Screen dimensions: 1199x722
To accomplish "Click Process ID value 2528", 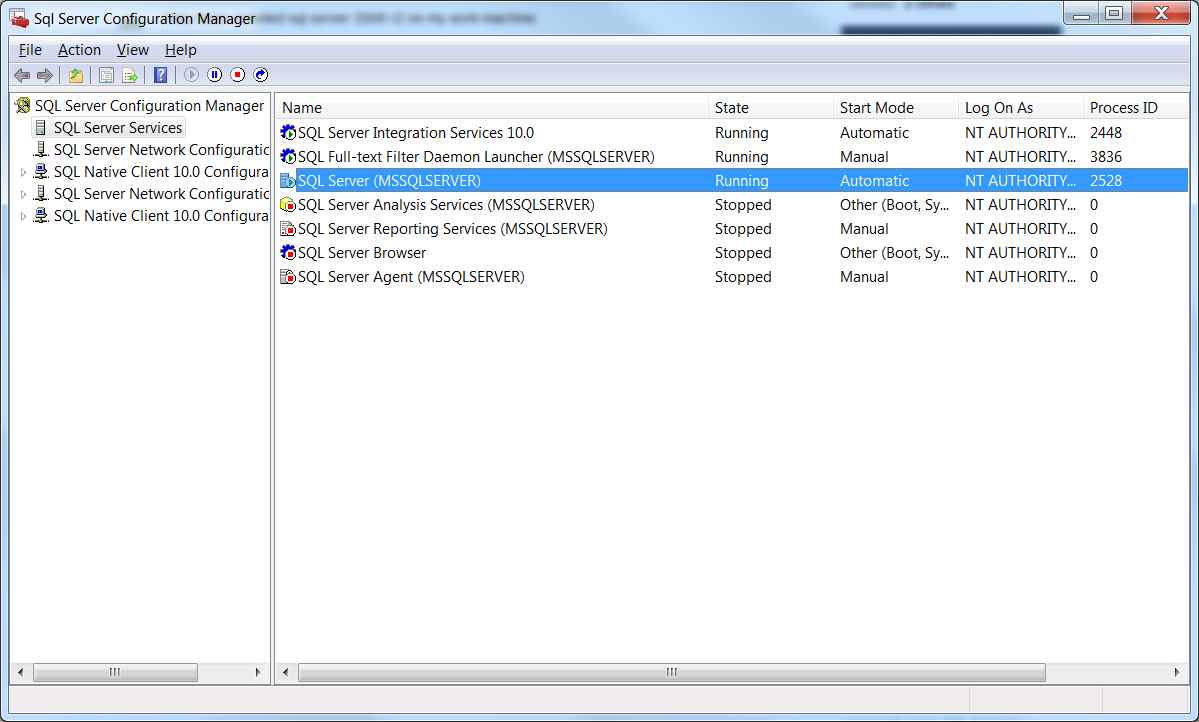I will click(1106, 180).
